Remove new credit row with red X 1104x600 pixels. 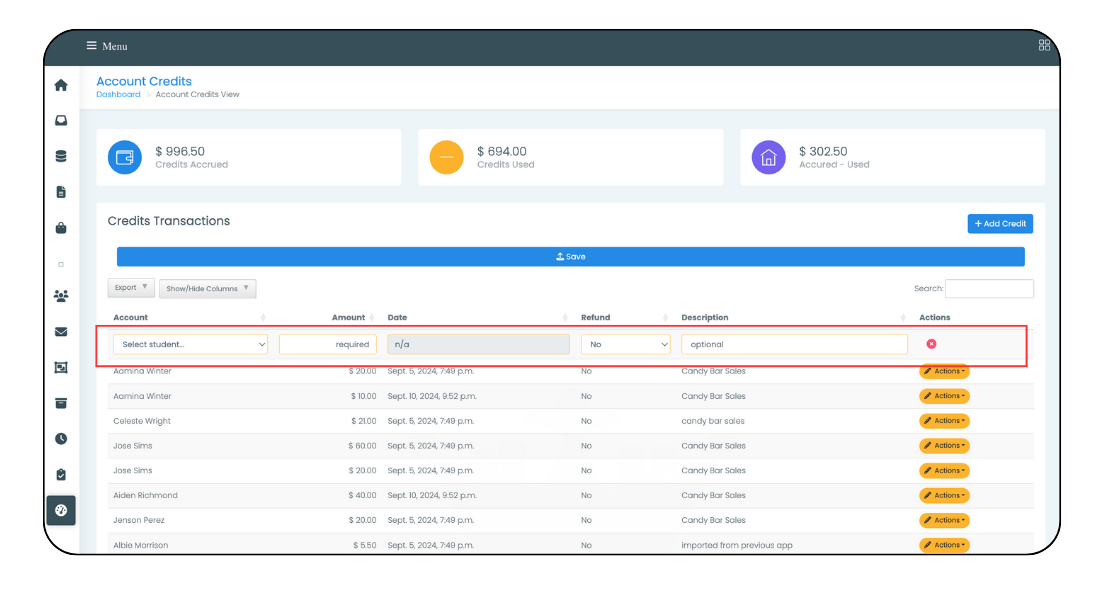pyautogui.click(x=932, y=344)
